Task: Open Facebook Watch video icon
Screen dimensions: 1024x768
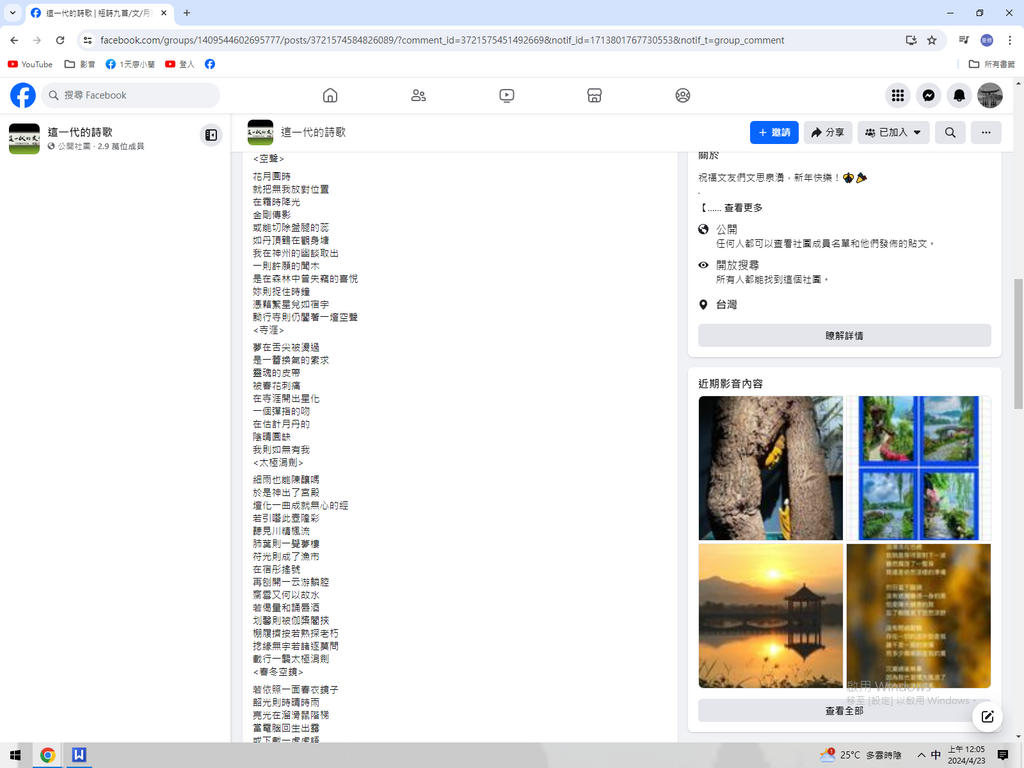Action: point(506,95)
